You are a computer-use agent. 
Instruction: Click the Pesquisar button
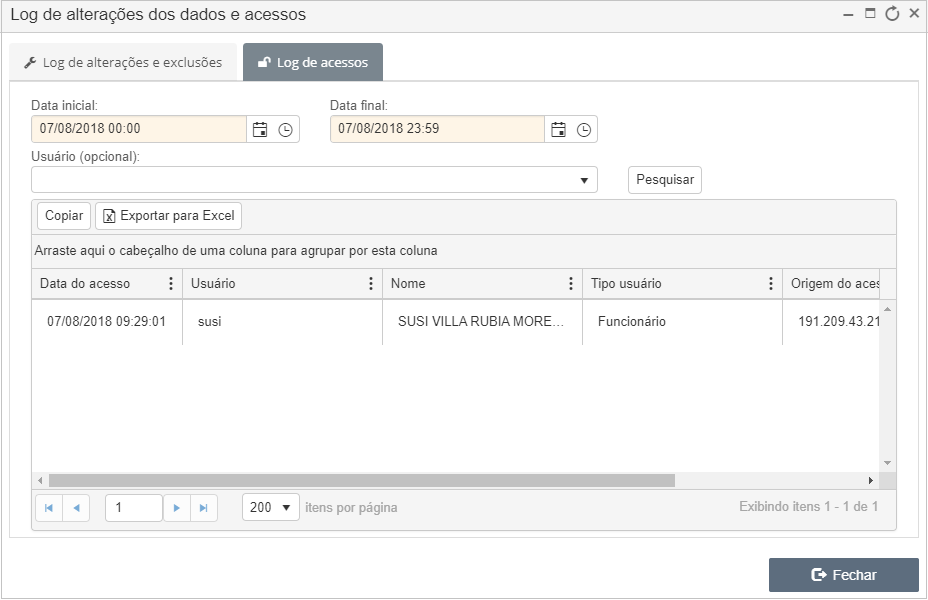665,180
